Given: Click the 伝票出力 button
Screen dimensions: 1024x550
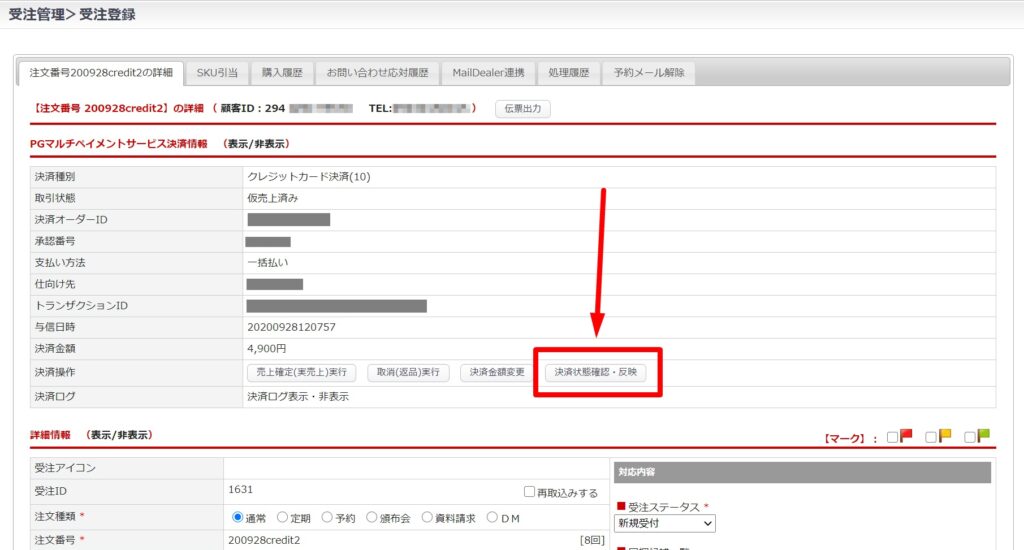Looking at the screenshot, I should 522,108.
